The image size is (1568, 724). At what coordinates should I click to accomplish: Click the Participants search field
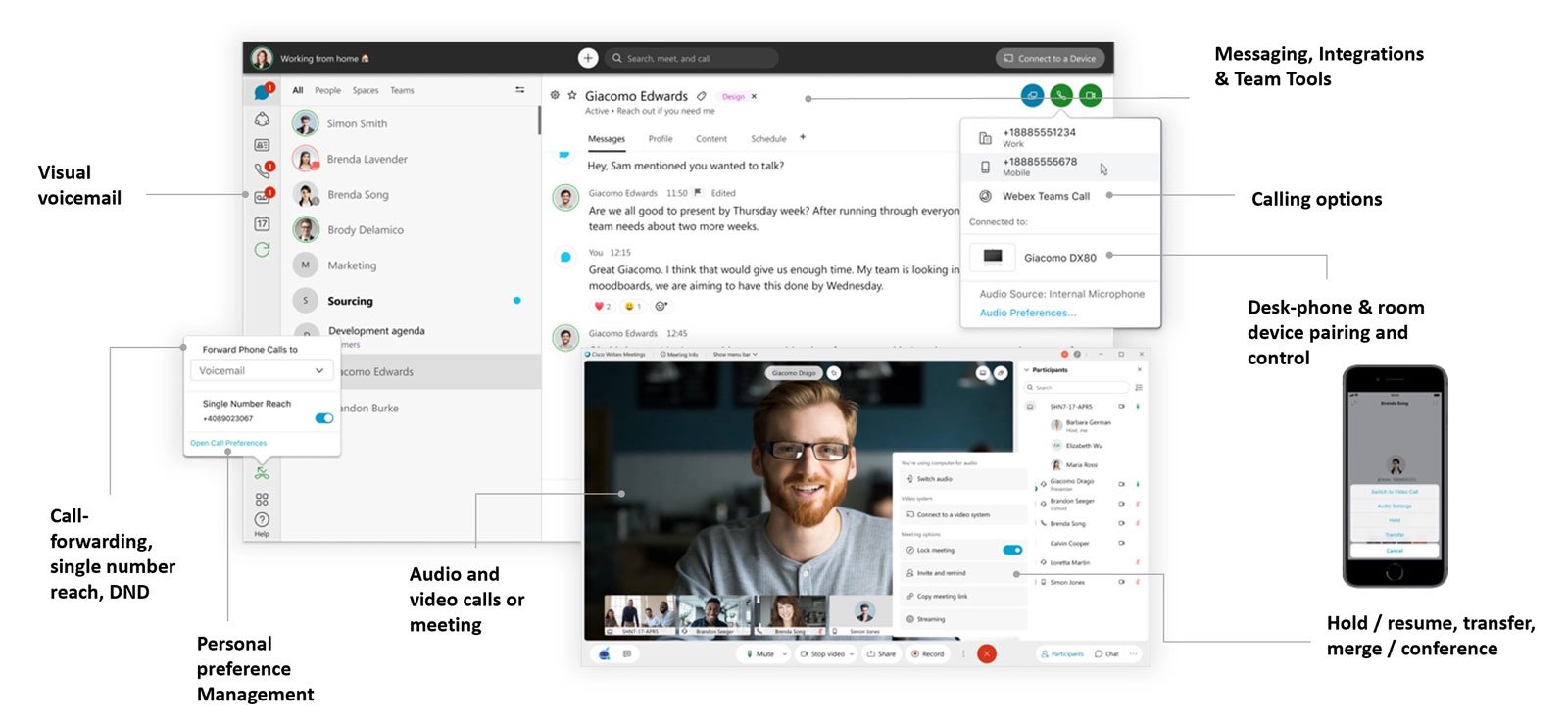(x=1076, y=387)
